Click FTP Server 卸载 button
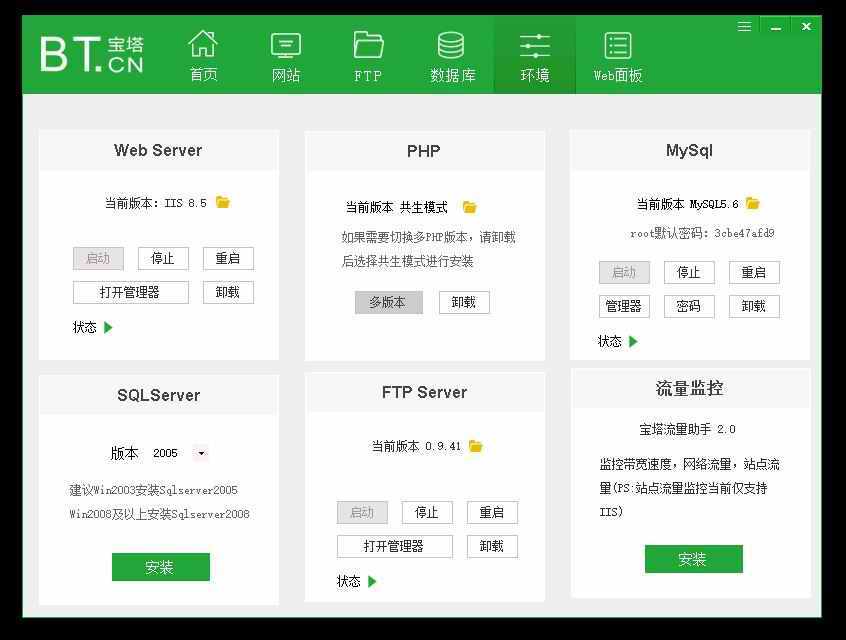 (x=492, y=547)
